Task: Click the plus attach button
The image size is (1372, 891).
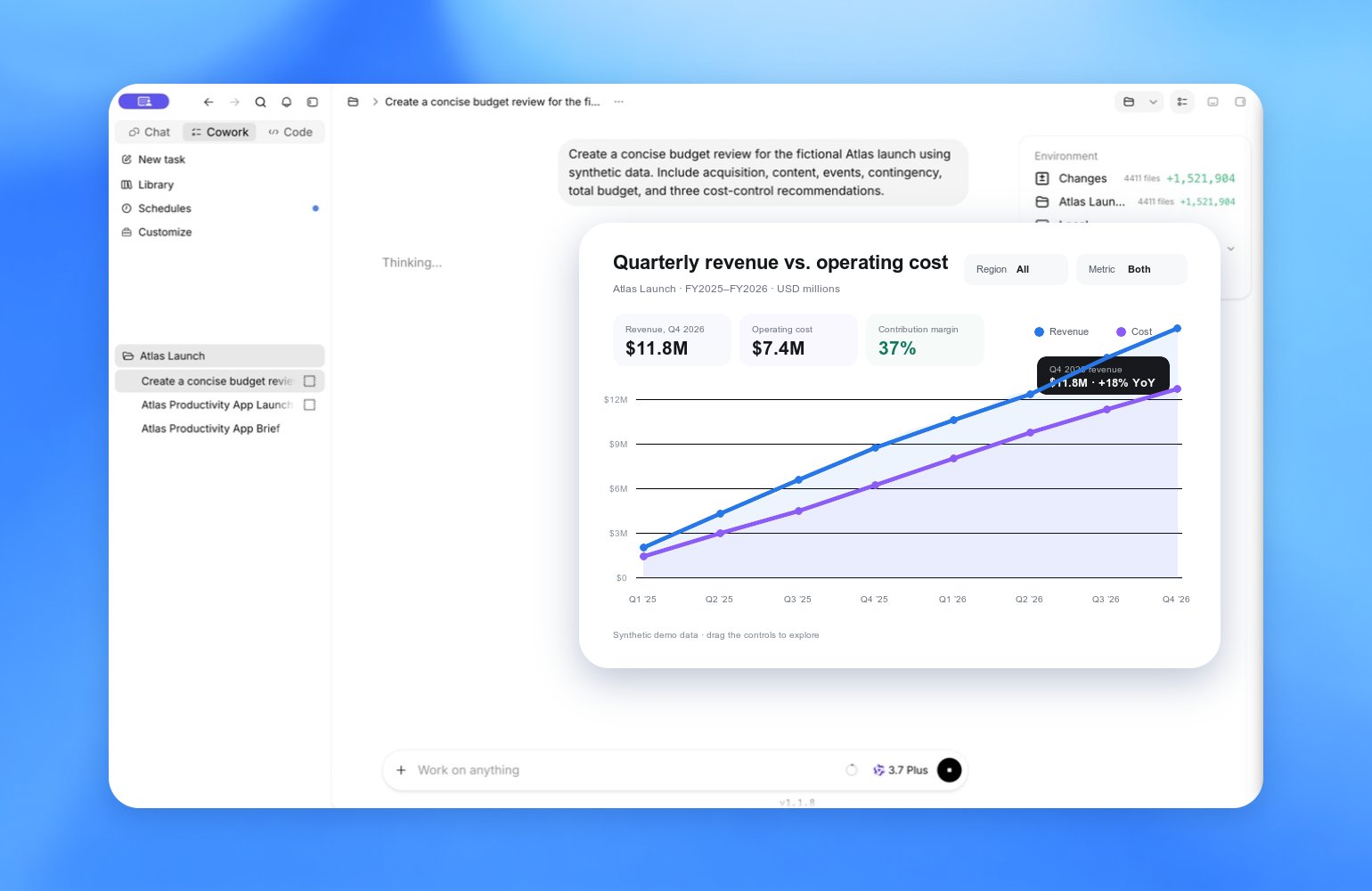Action: pos(401,770)
